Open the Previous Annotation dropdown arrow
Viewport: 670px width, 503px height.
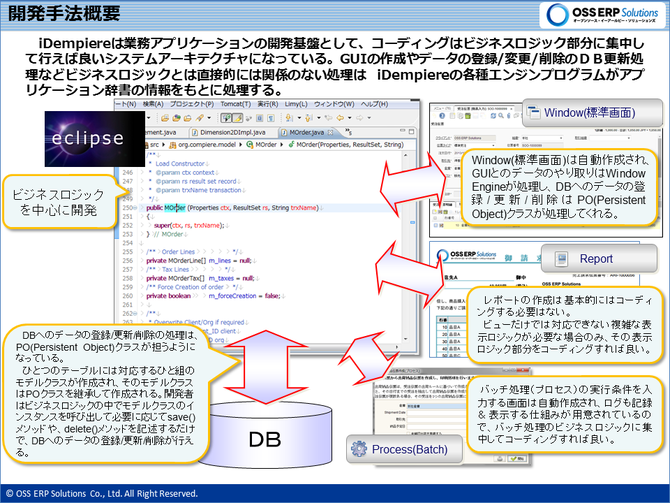318,118
